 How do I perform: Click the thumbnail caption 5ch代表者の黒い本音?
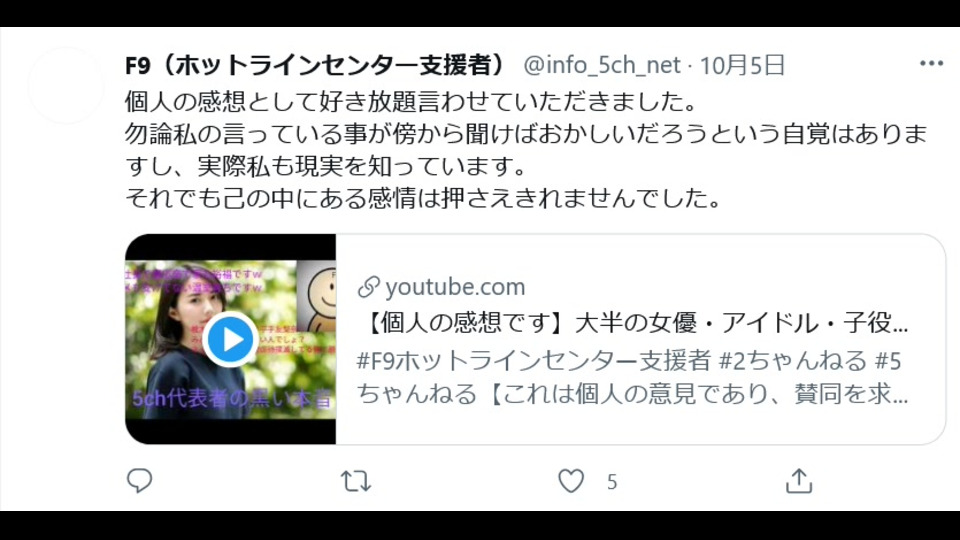pos(232,399)
